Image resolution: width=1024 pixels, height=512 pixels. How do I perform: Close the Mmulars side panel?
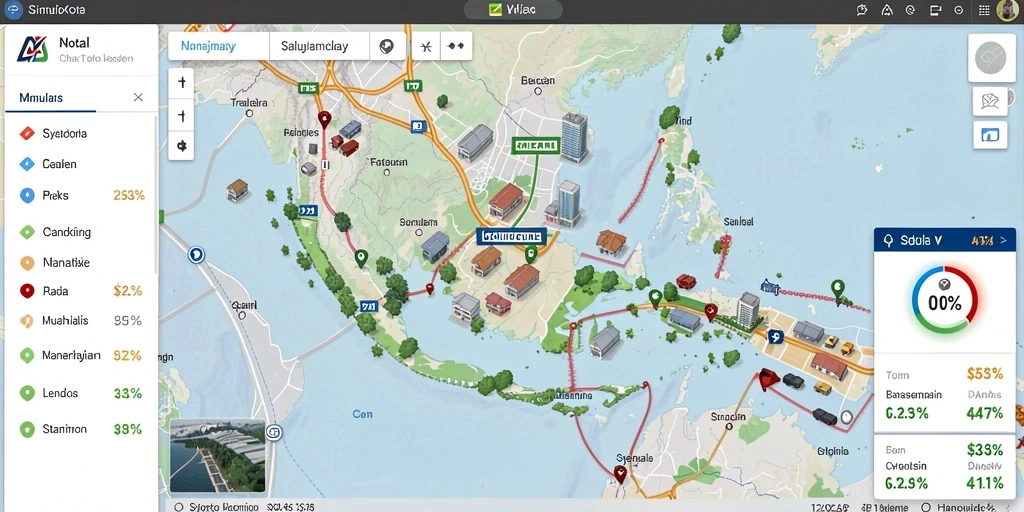coord(138,97)
